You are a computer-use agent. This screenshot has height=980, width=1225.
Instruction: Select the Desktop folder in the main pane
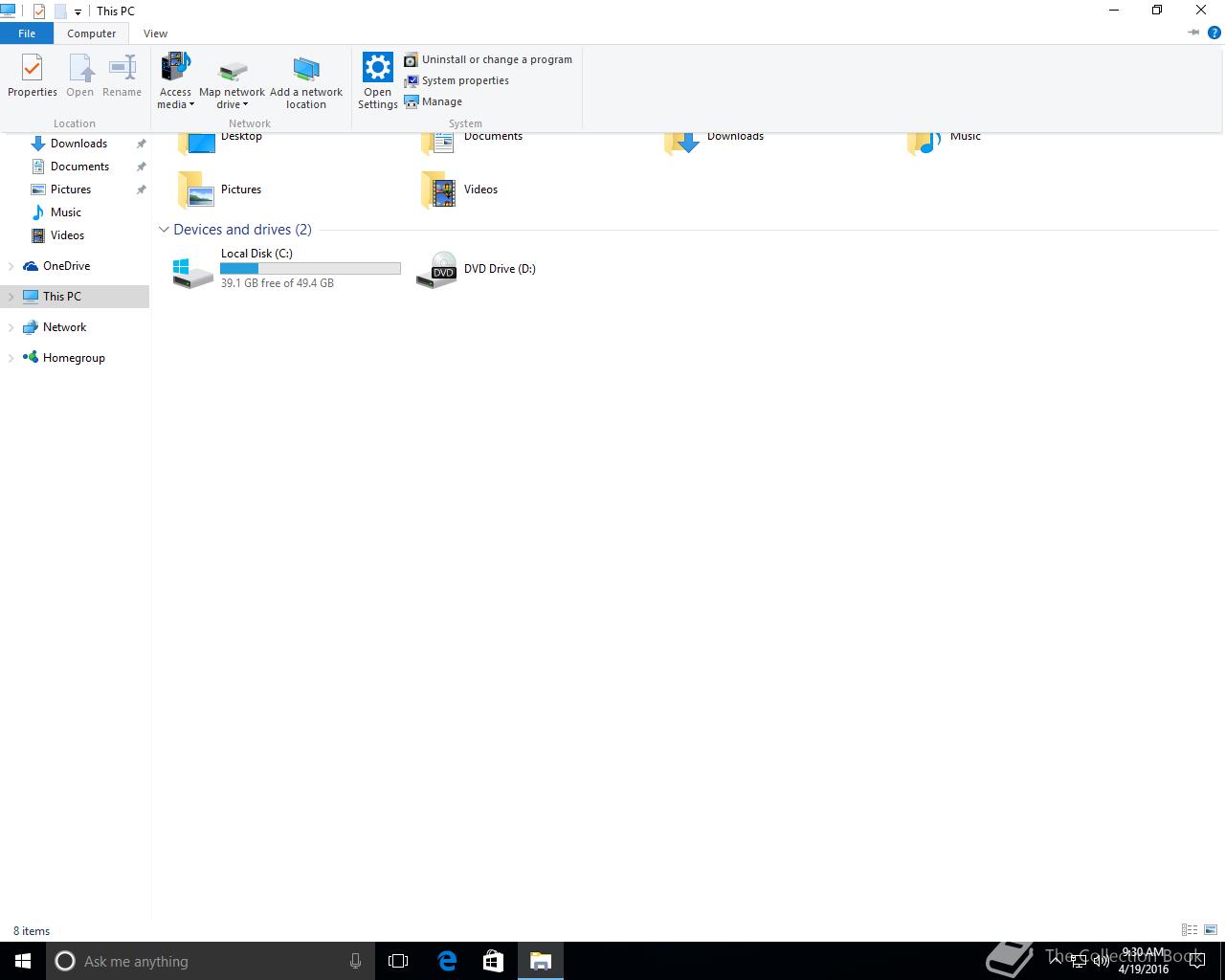(220, 142)
